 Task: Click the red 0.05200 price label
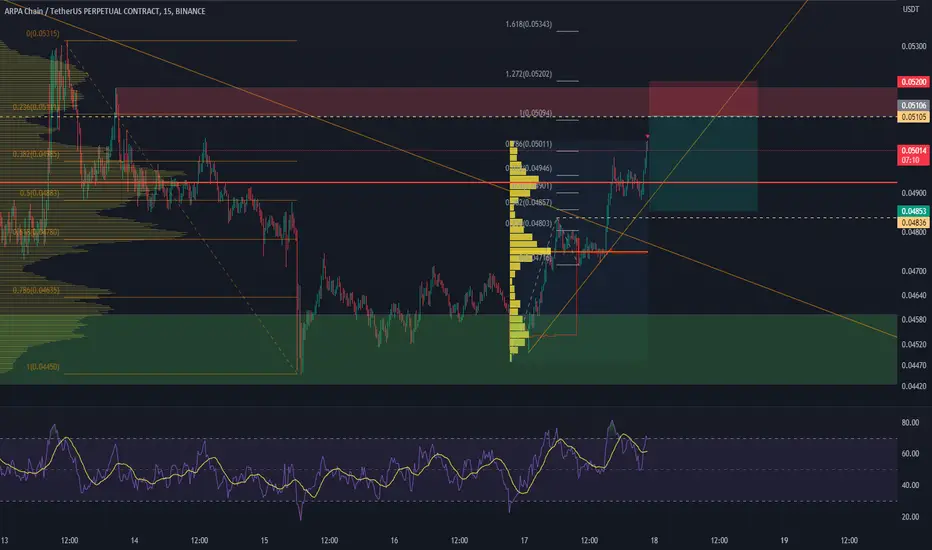tap(913, 82)
